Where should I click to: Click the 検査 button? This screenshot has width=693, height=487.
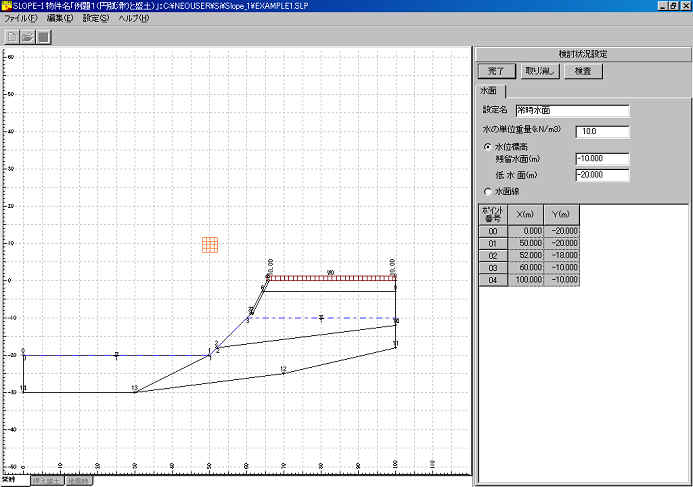pyautogui.click(x=583, y=71)
